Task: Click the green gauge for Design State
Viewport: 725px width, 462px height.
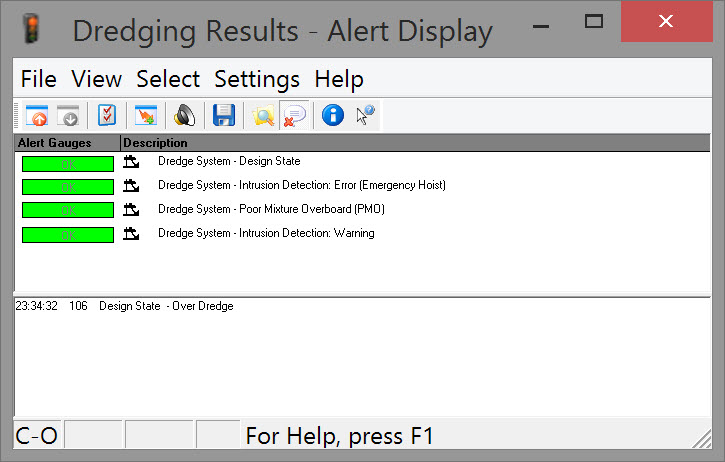Action: pos(67,162)
